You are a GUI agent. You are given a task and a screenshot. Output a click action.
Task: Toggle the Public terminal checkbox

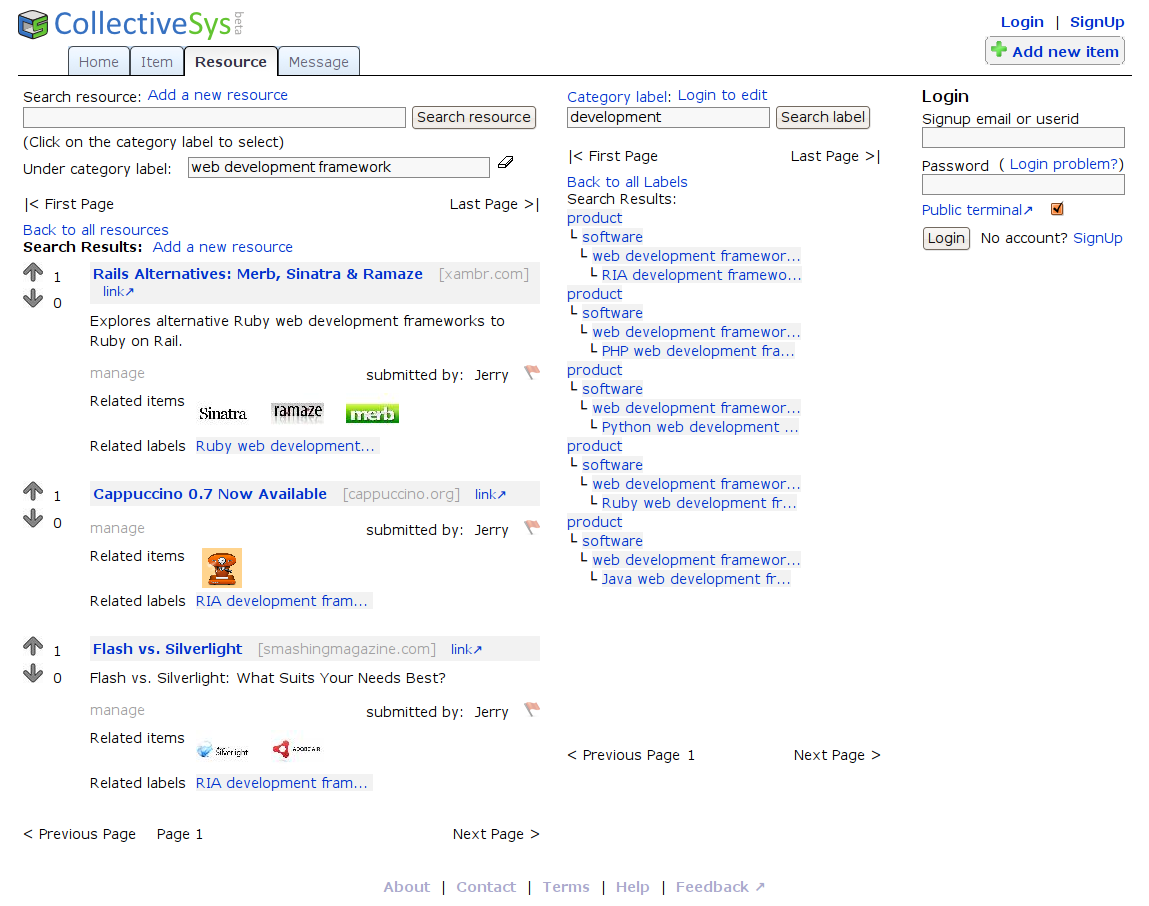(1057, 209)
